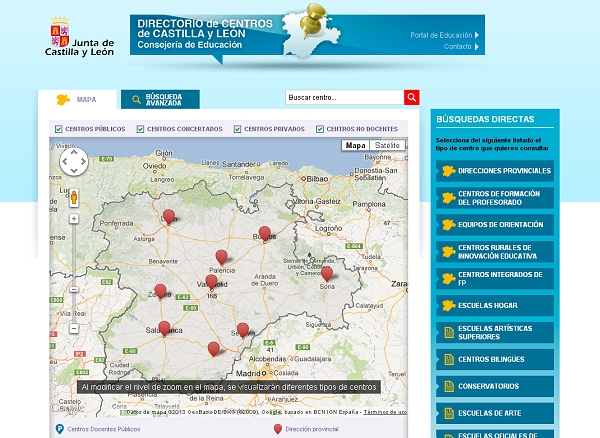Click the Guadalajara label on the map

(313, 359)
